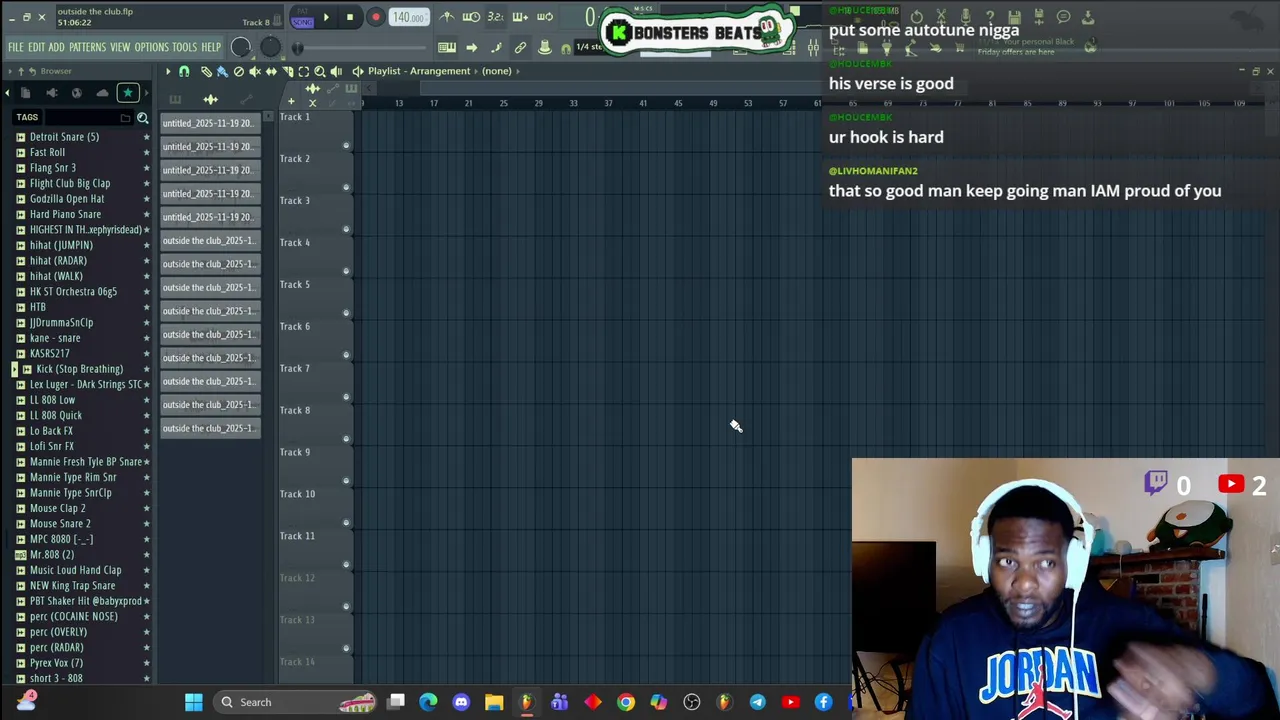Open the Detroit Snare (5) folder
Image resolution: width=1280 pixels, height=720 pixels.
pyautogui.click(x=64, y=137)
